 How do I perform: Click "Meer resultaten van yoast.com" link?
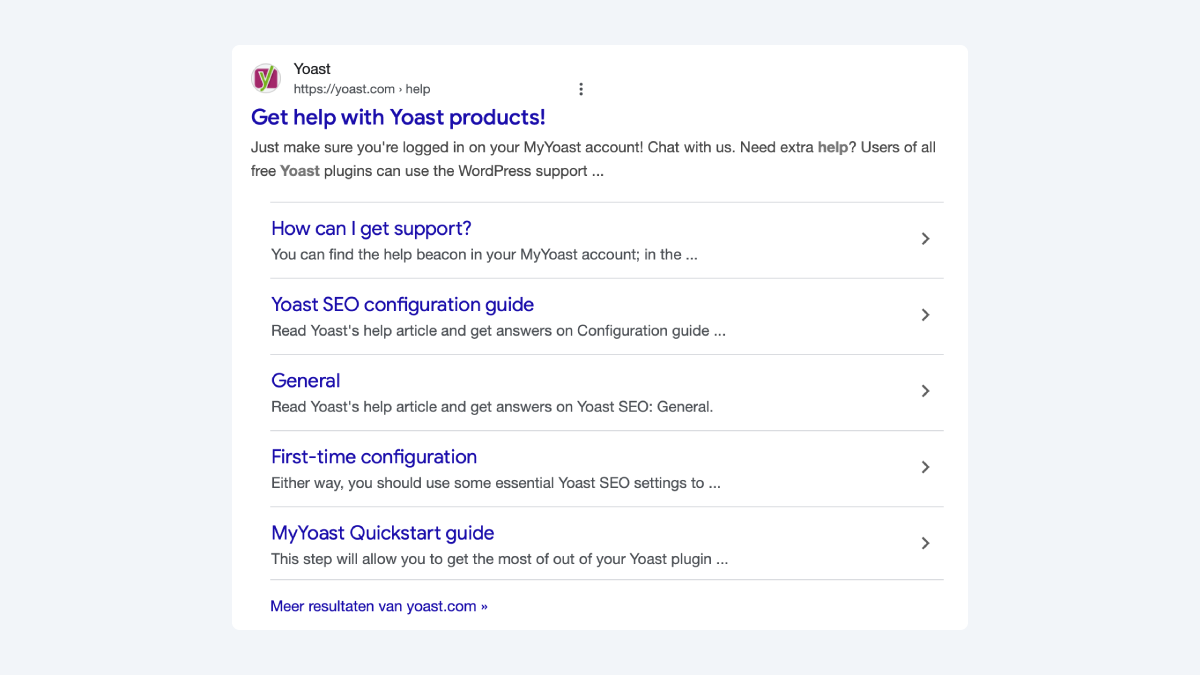(379, 606)
